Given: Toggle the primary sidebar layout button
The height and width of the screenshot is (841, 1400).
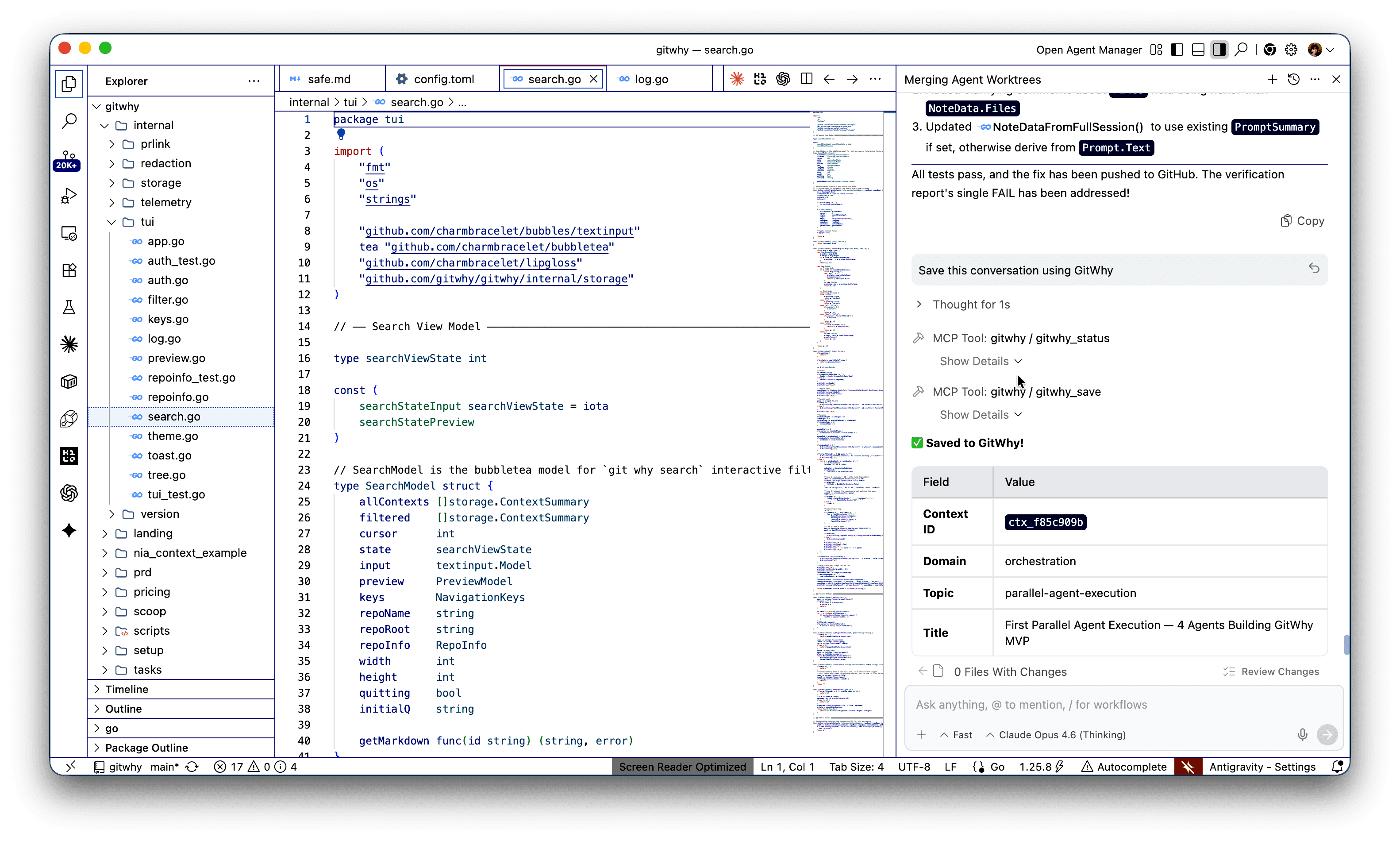Looking at the screenshot, I should tap(1177, 50).
